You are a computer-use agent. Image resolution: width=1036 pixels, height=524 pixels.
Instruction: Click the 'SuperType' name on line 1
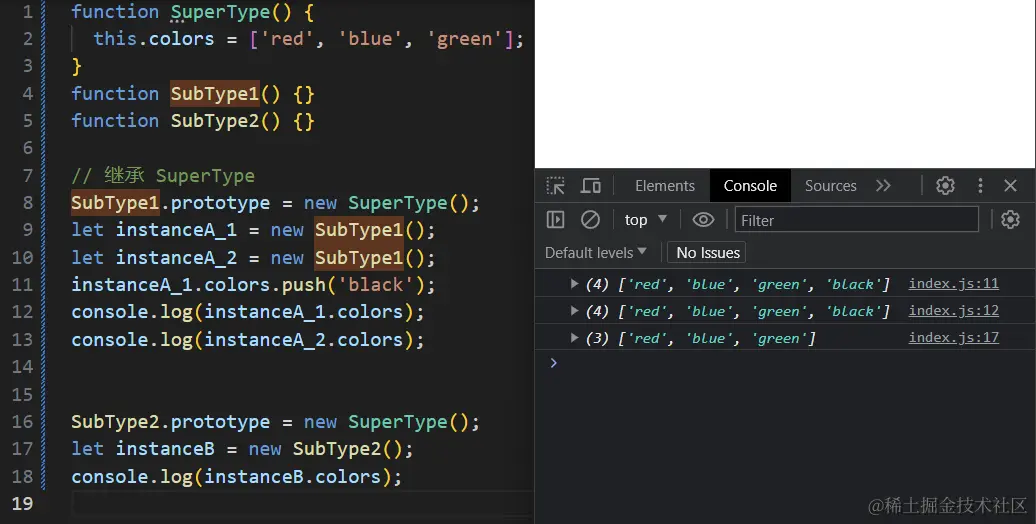tap(220, 12)
